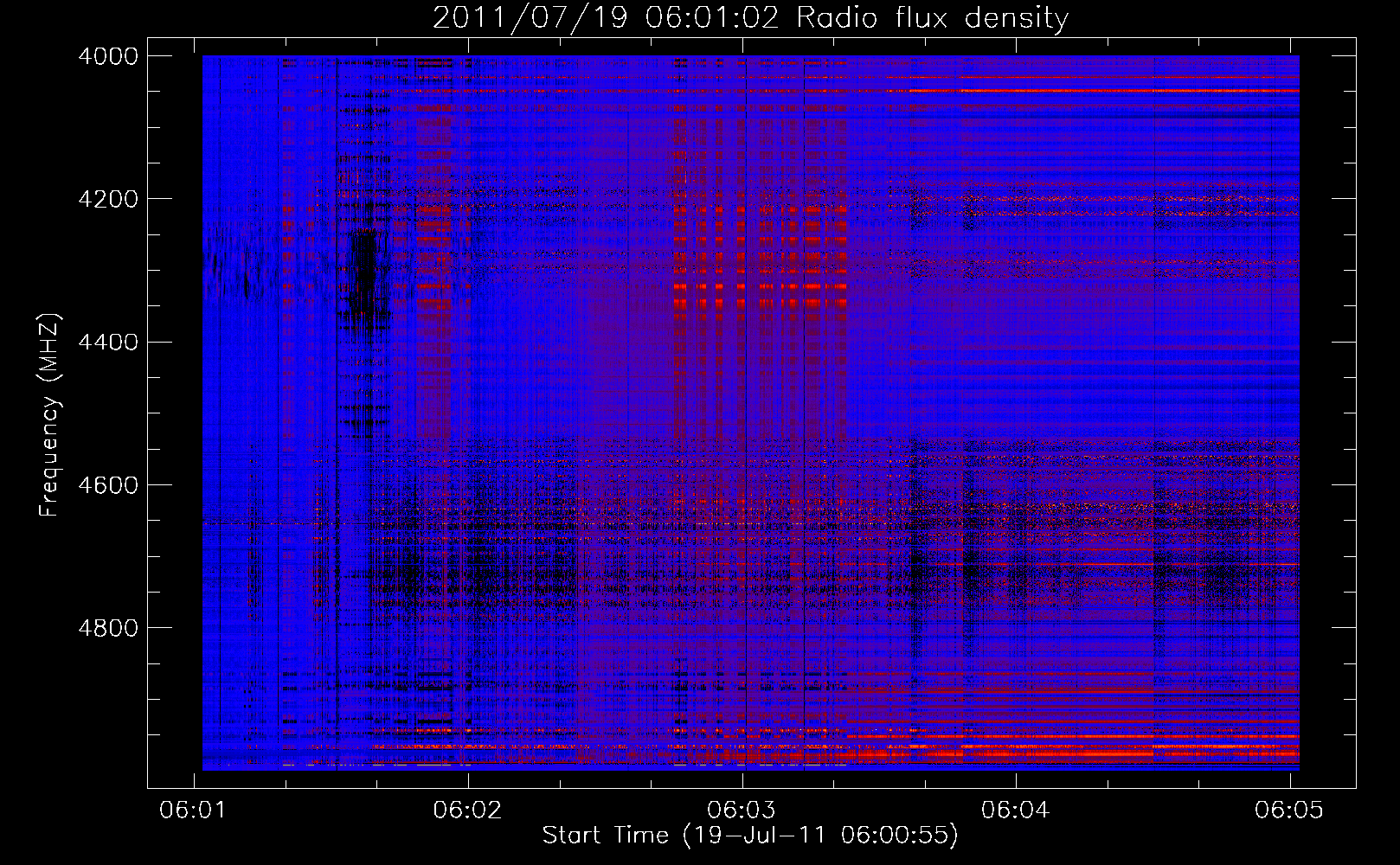Click the 4000 frequency axis label
The image size is (1400, 865).
click(108, 56)
